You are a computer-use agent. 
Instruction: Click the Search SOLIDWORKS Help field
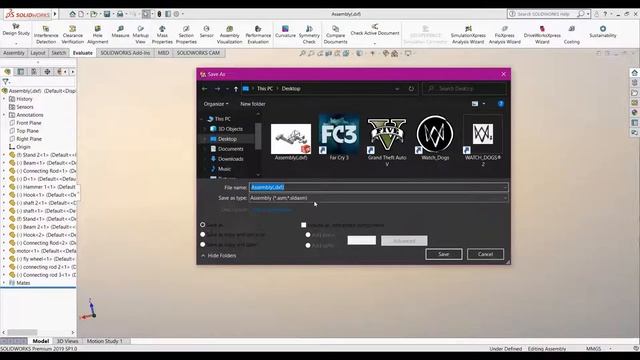tap(543, 14)
